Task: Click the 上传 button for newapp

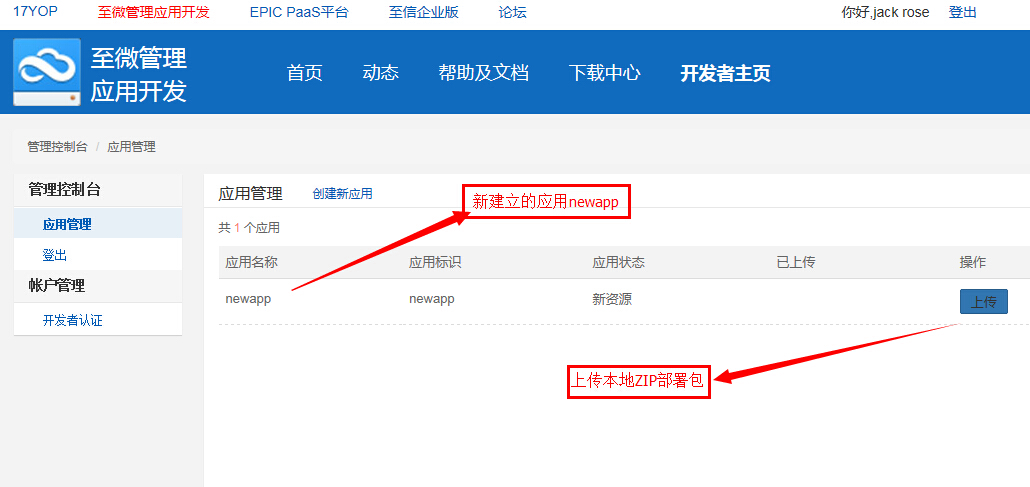Action: coord(983,301)
